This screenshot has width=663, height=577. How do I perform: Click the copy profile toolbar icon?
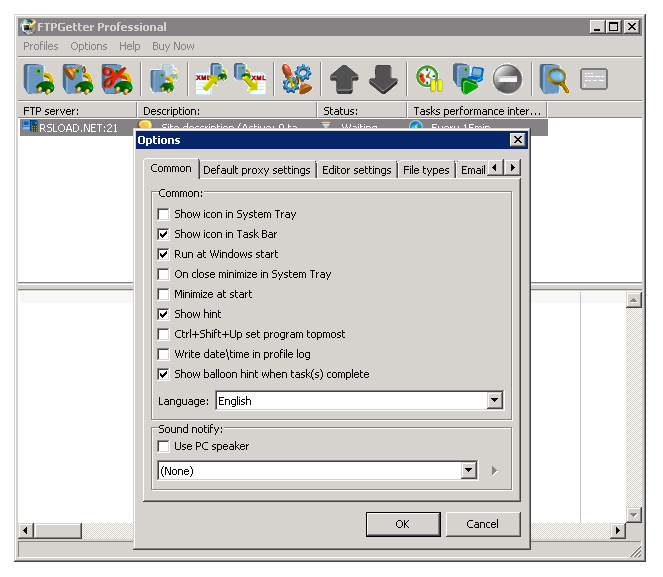(x=164, y=79)
